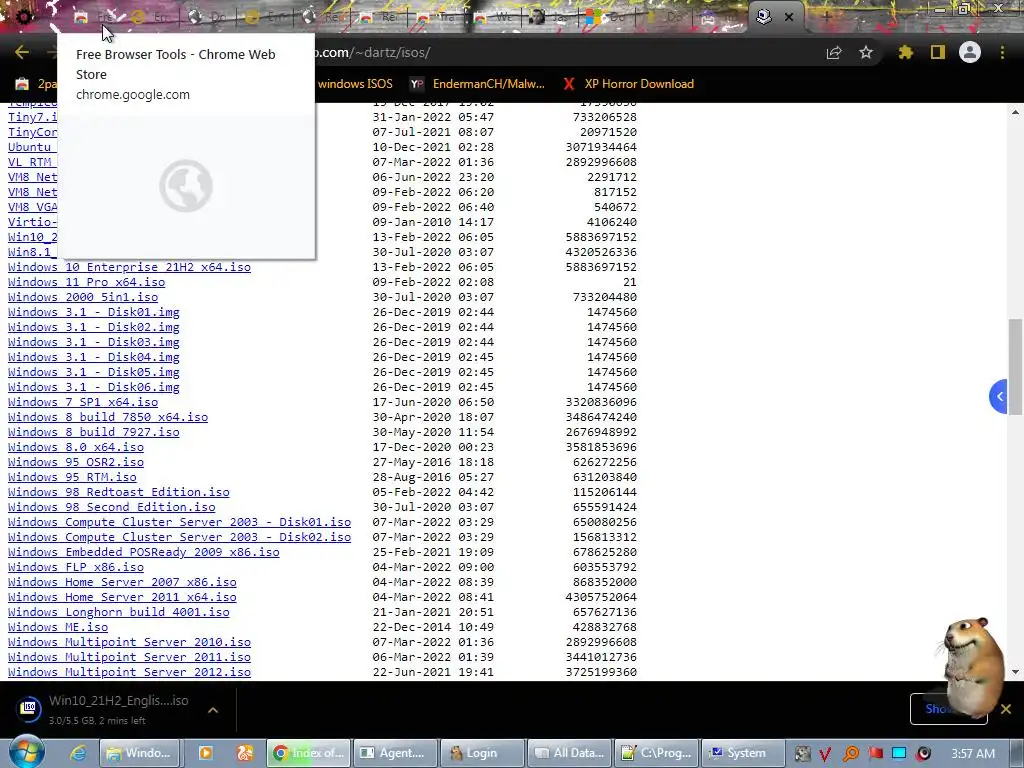Click the red V tray icon
This screenshot has height=768, width=1024.
[825, 754]
